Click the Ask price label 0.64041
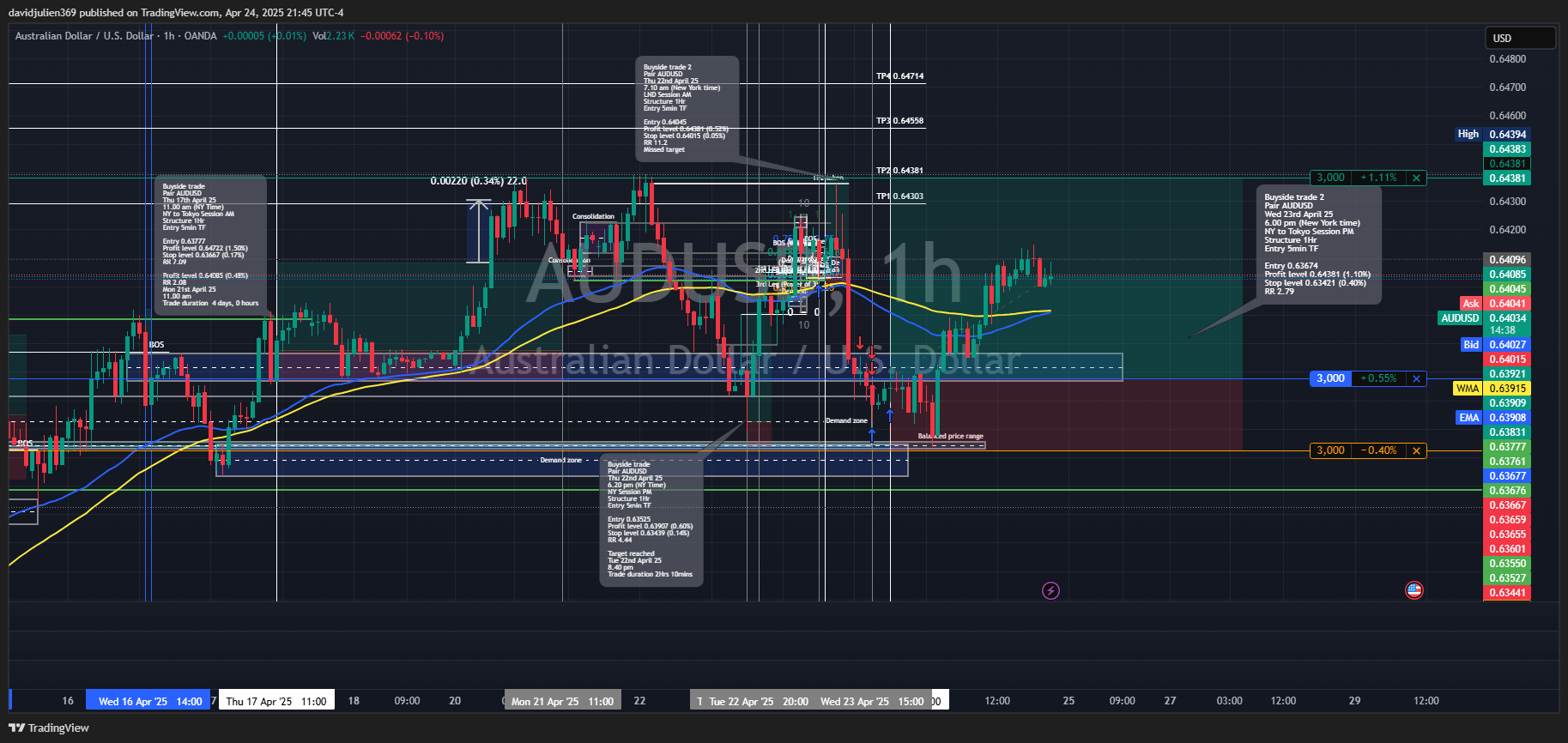The image size is (1568, 743). [1494, 304]
